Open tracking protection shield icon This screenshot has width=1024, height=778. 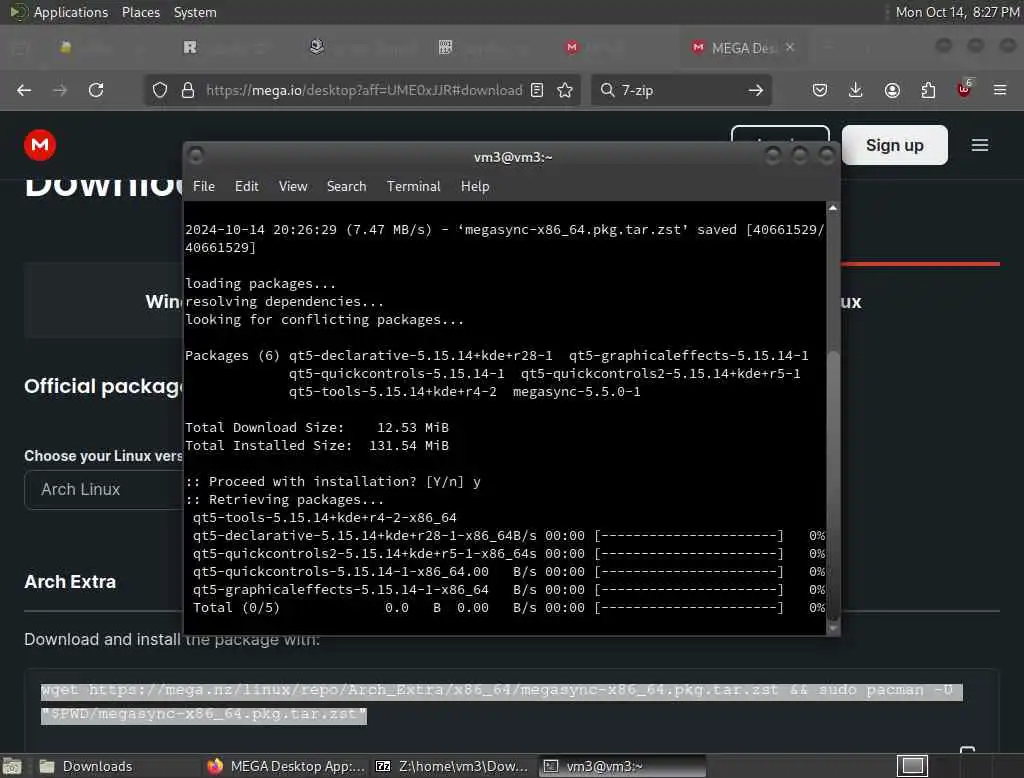(x=160, y=90)
